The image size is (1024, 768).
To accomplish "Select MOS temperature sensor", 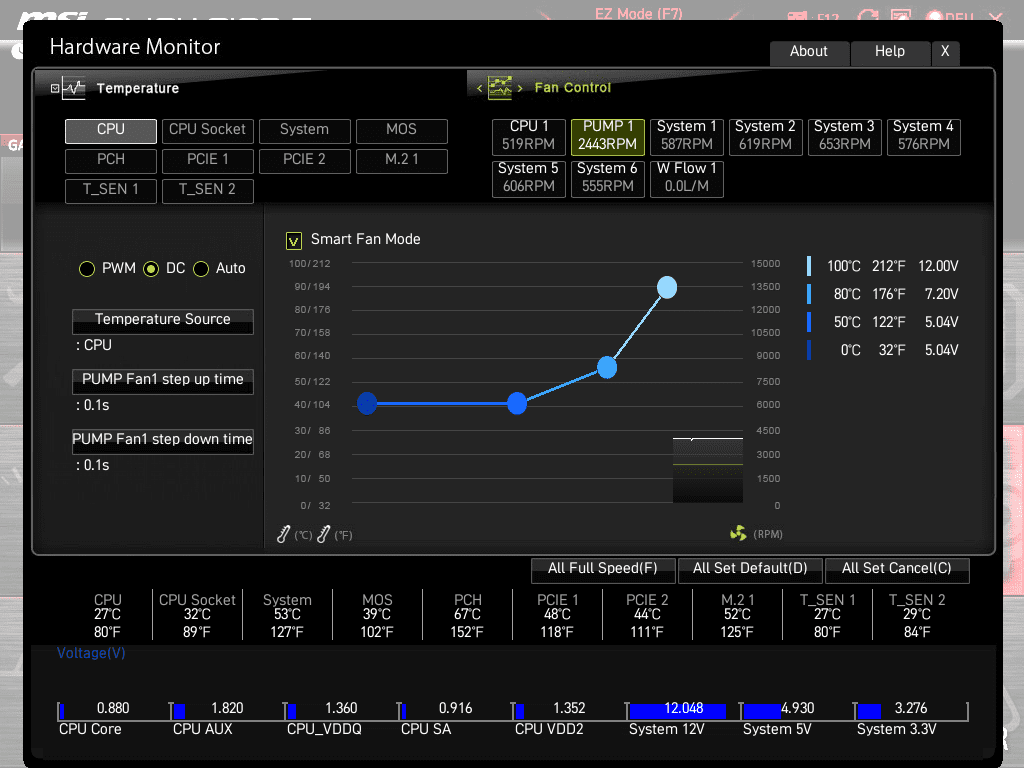I will (x=402, y=131).
